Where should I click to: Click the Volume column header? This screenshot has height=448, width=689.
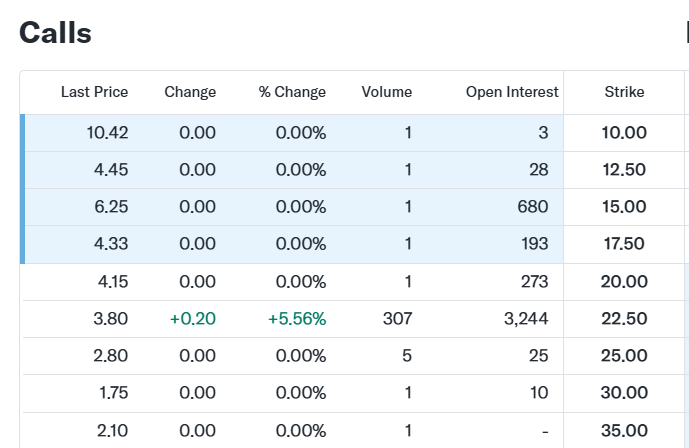[x=387, y=92]
